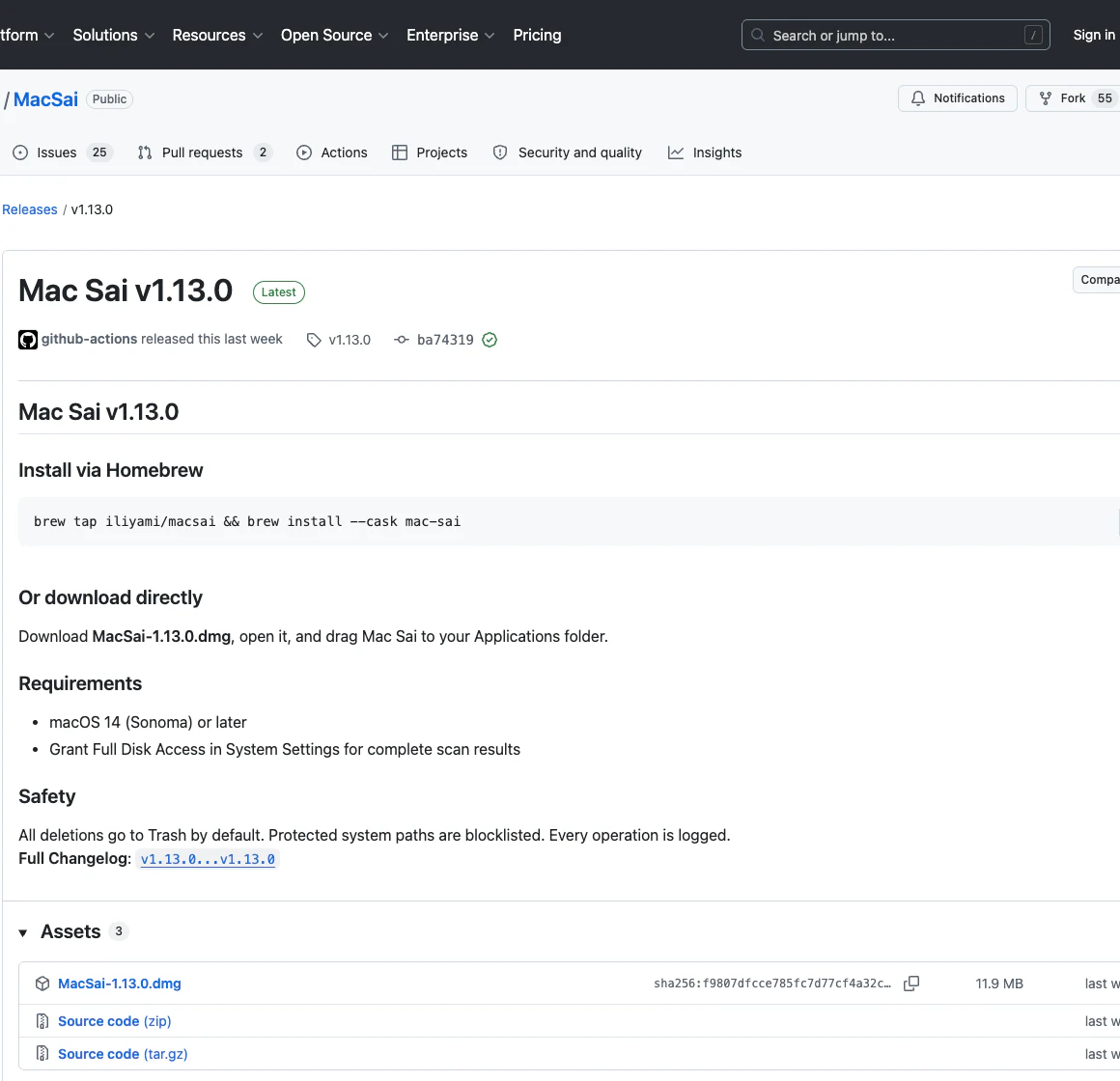
Task: Click the Install via Homebrew heading
Action: pyautogui.click(x=111, y=470)
